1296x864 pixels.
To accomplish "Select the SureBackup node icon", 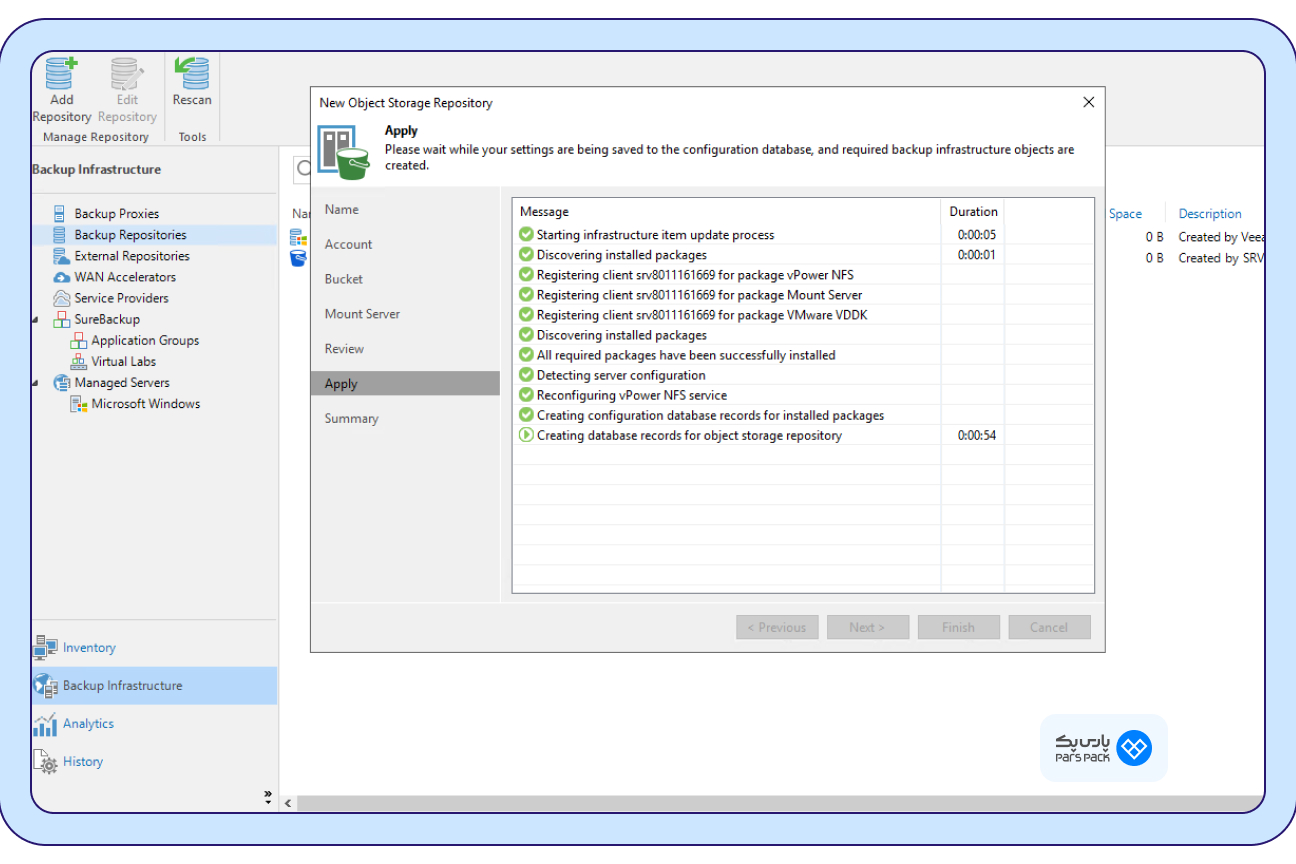I will pos(62,319).
